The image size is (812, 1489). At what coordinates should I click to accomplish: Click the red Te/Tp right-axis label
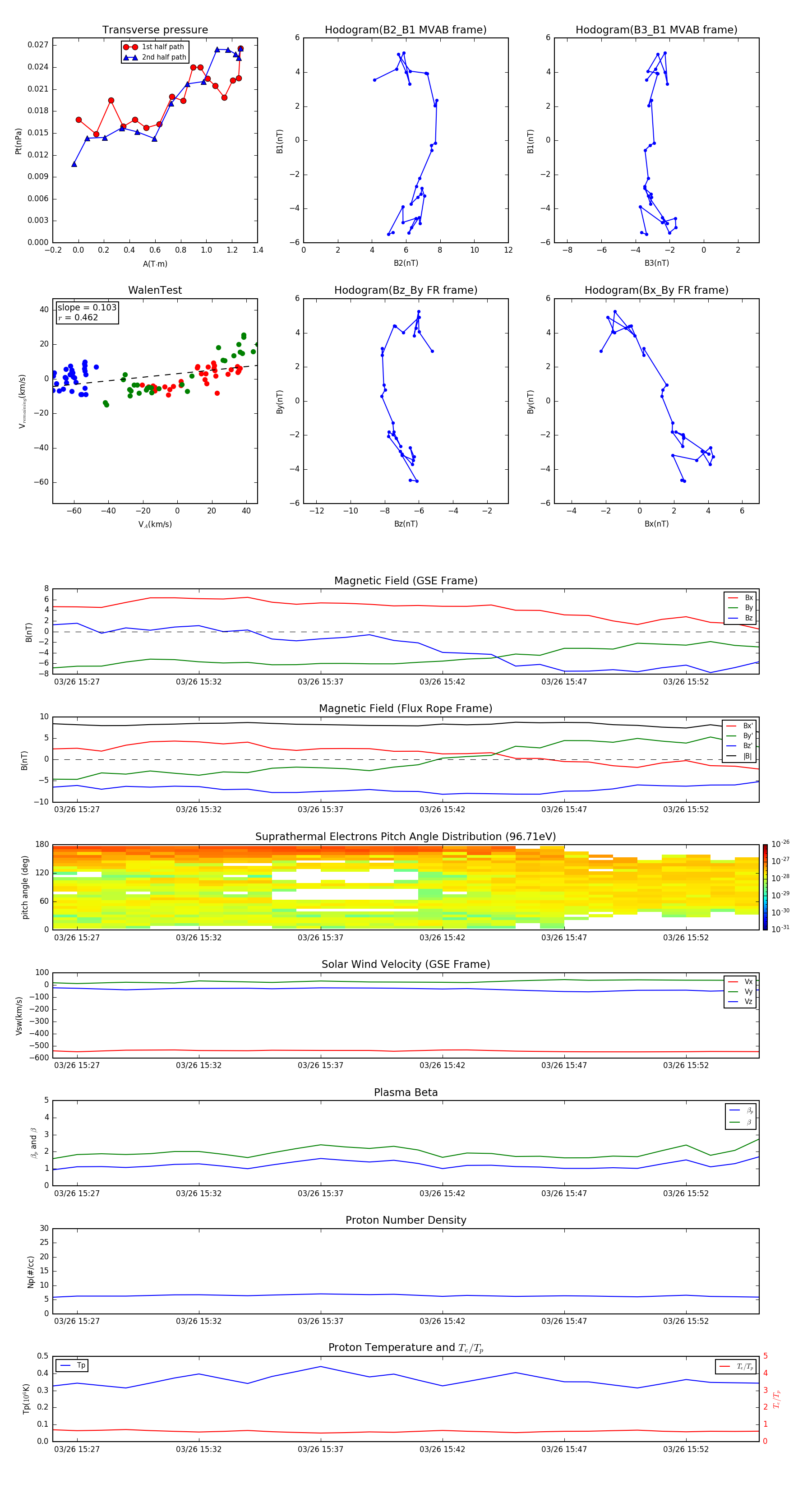(777, 1399)
